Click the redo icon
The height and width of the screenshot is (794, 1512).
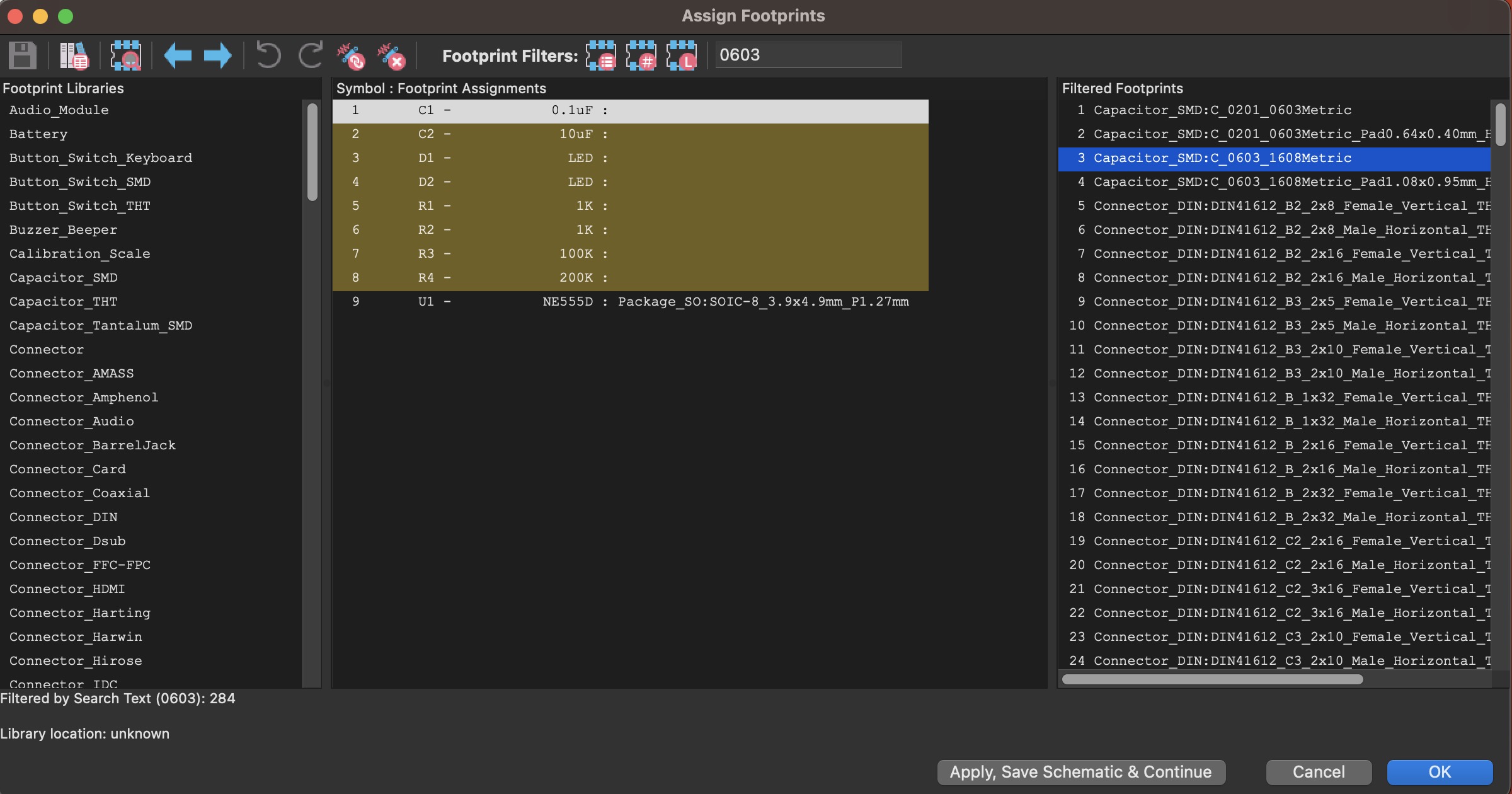coord(311,55)
